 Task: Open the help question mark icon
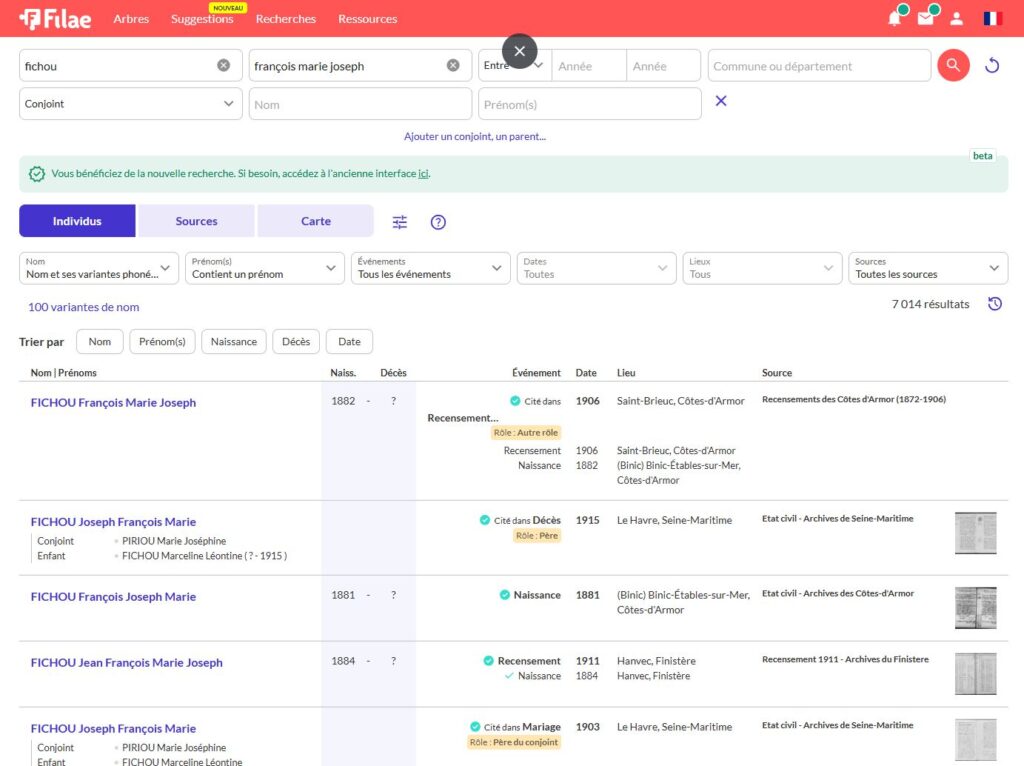pyautogui.click(x=438, y=222)
